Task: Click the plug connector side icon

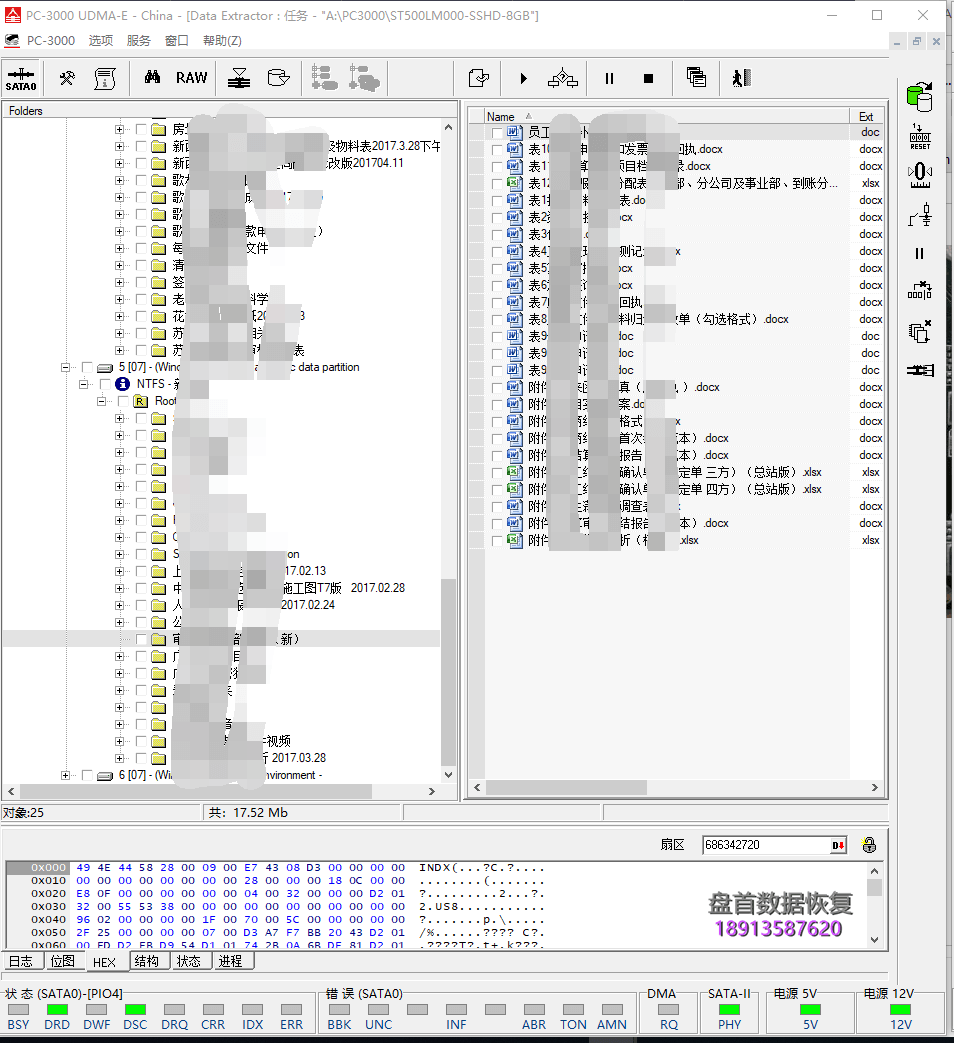Action: tap(920, 370)
